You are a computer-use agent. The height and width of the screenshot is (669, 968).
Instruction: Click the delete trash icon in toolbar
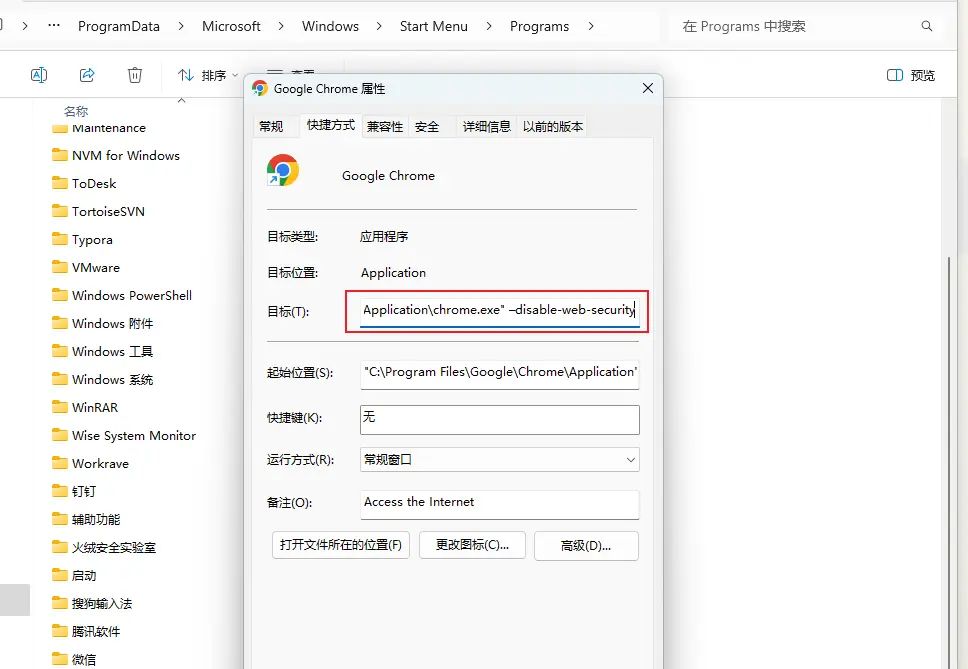coord(135,75)
